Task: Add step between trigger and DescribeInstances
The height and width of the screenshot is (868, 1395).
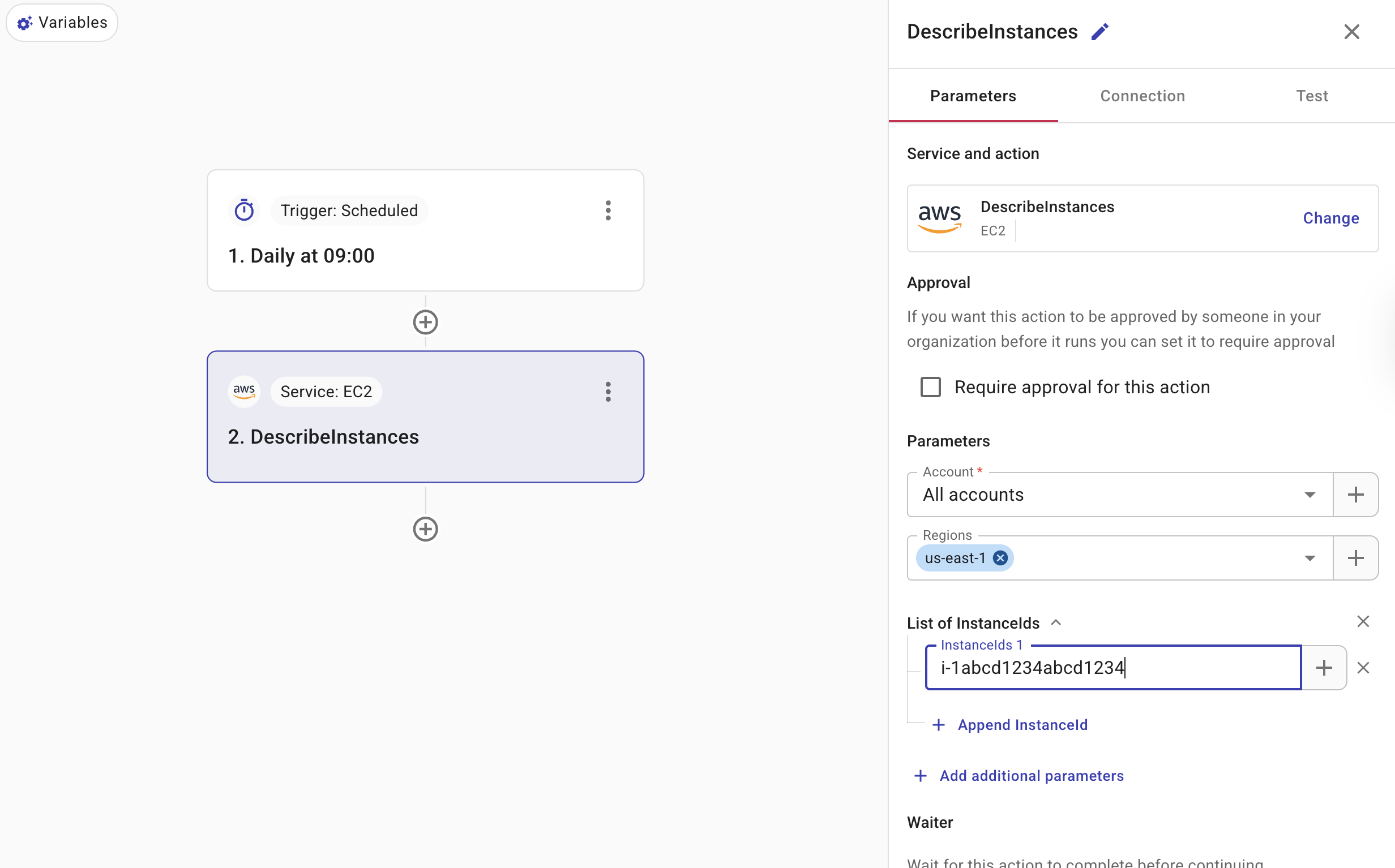Action: coord(425,322)
